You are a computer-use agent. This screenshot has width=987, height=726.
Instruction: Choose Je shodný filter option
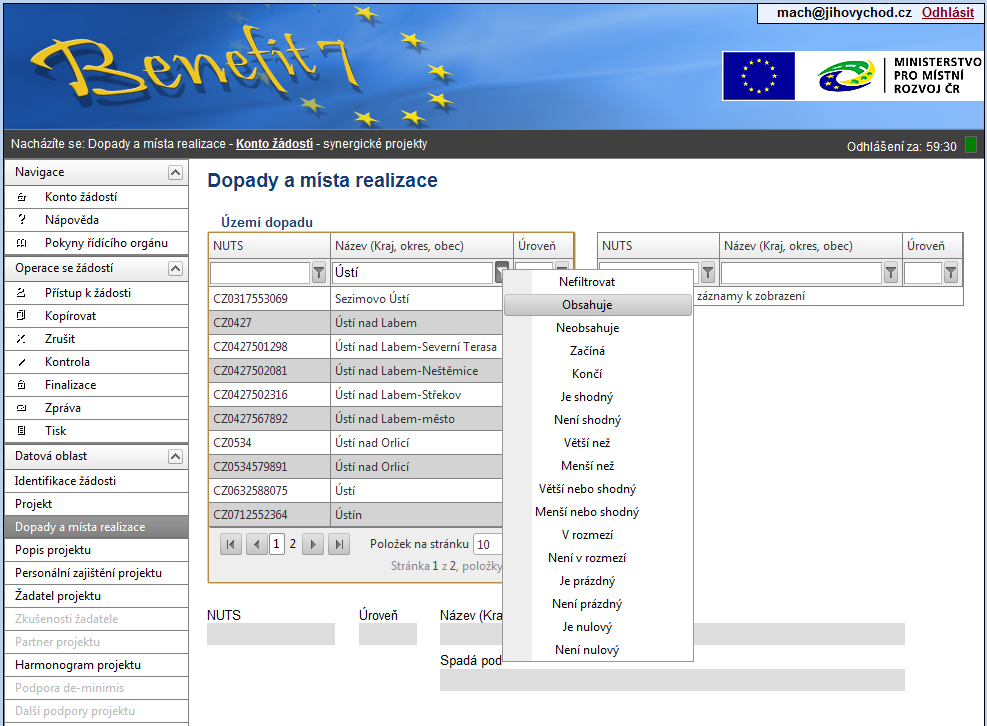pyautogui.click(x=587, y=397)
